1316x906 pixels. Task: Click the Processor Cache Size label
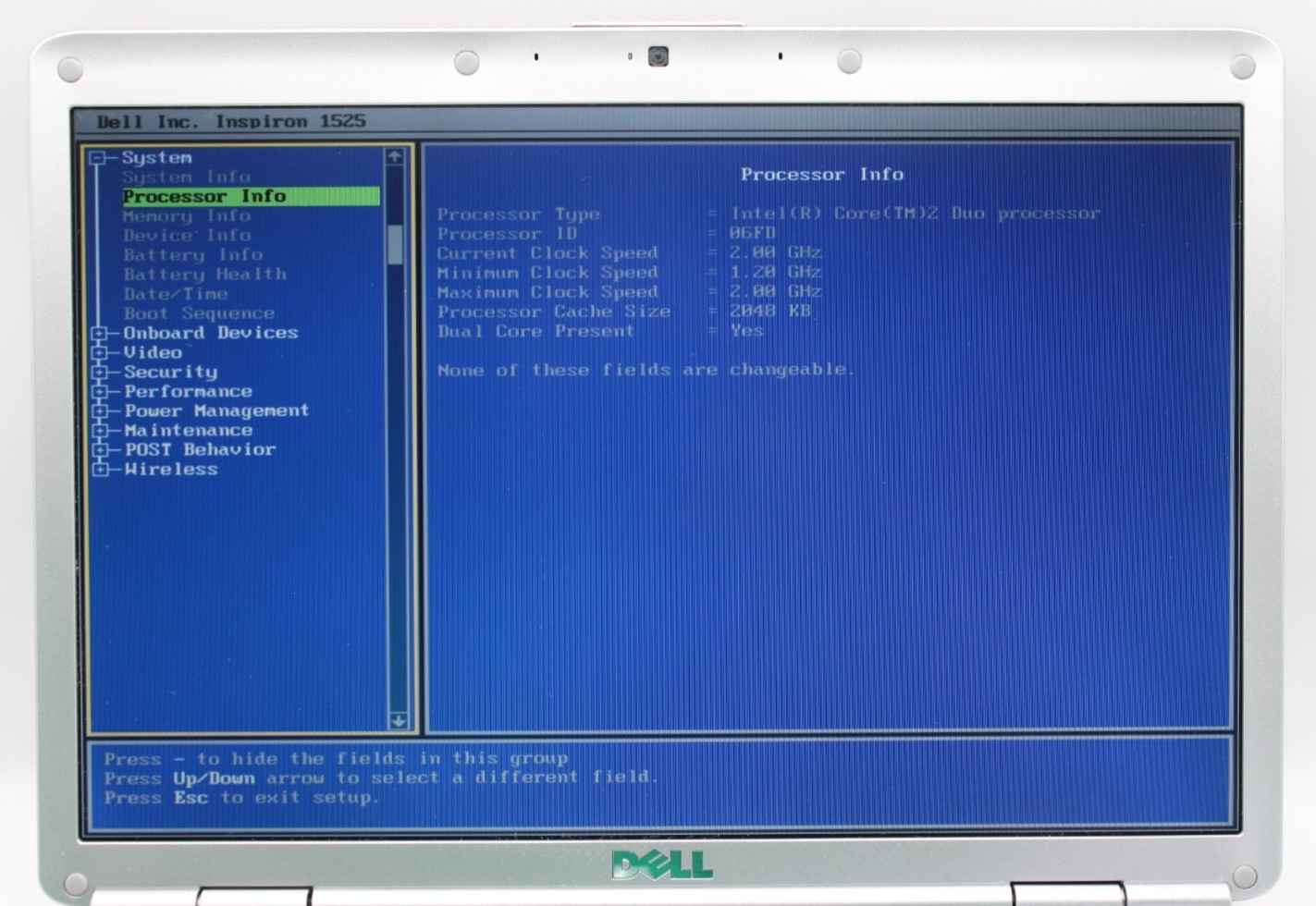coord(553,312)
